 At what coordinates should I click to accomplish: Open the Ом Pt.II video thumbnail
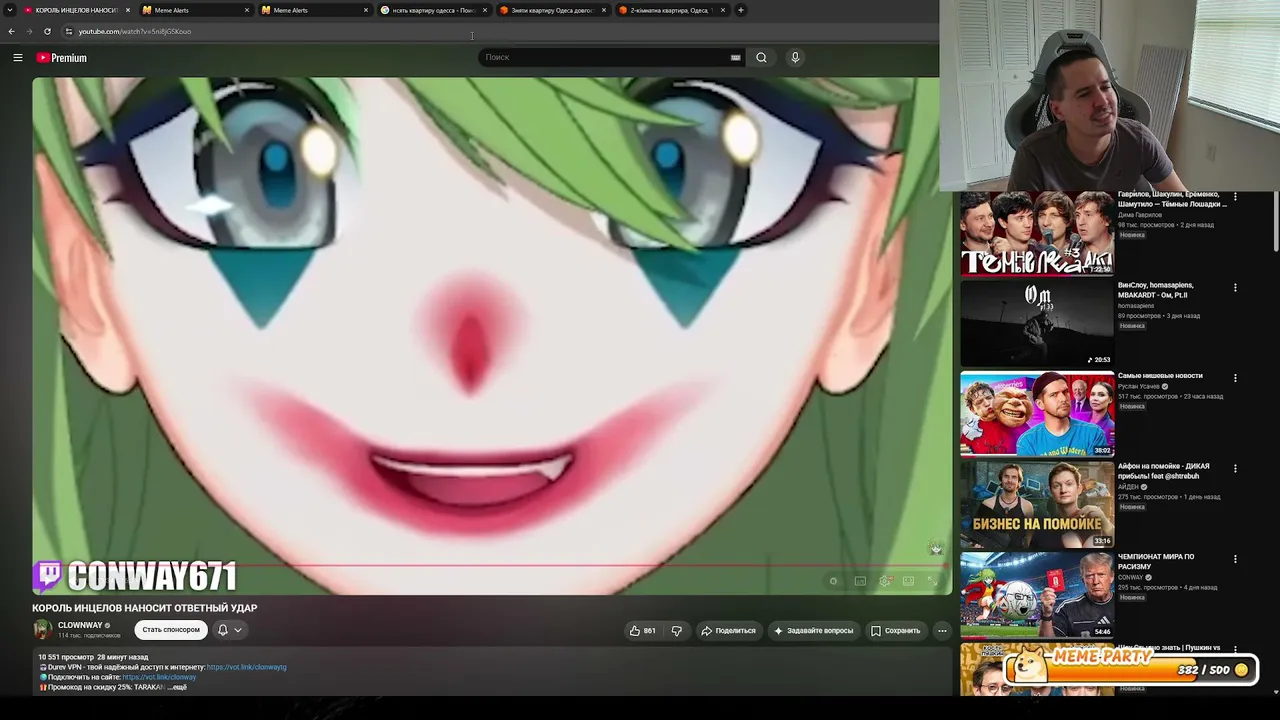click(x=1037, y=324)
